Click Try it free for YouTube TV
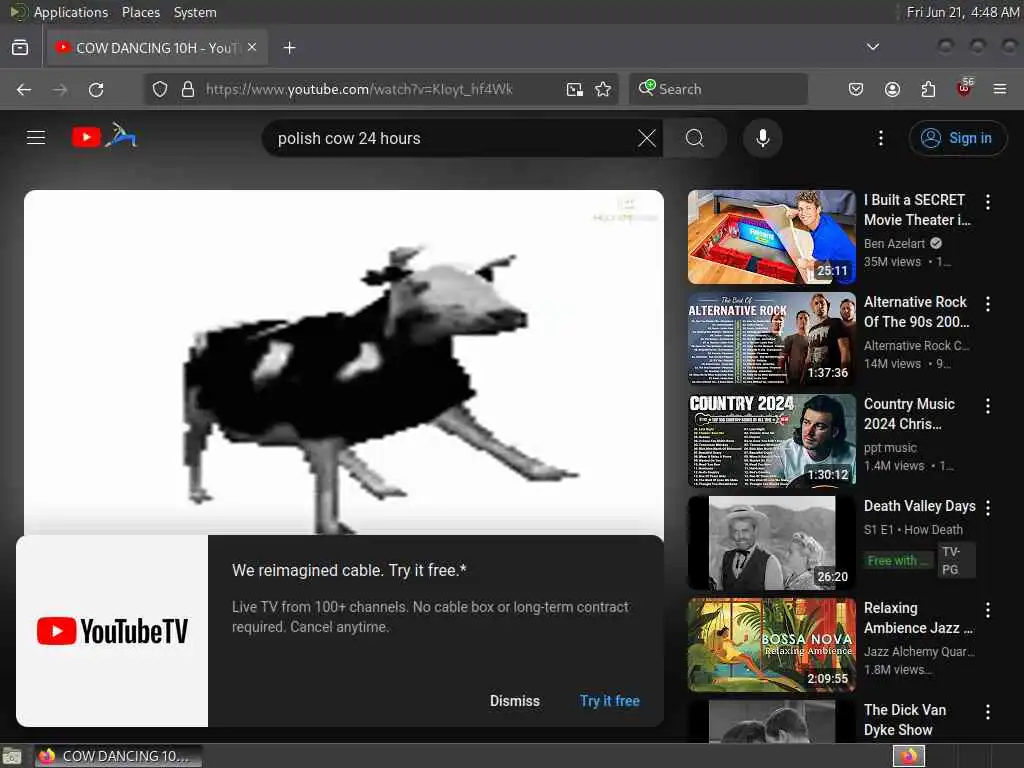This screenshot has height=768, width=1024. click(609, 701)
